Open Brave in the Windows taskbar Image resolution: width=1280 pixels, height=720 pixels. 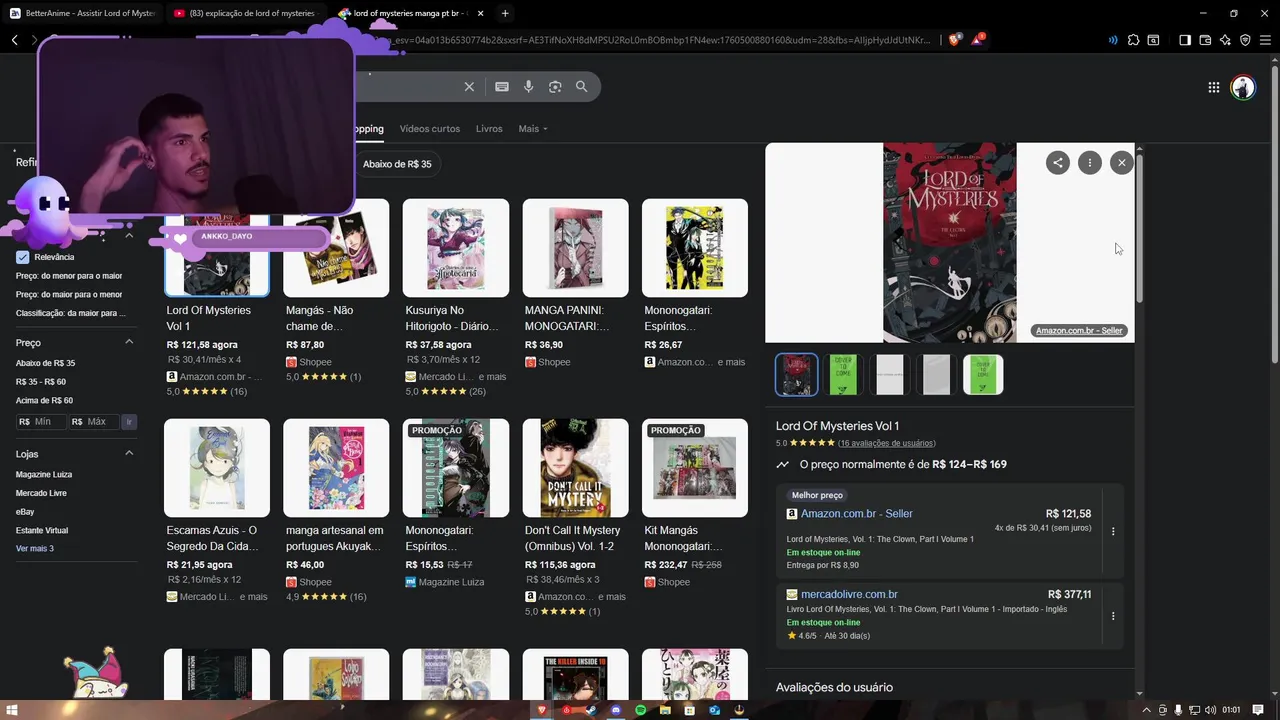click(544, 710)
